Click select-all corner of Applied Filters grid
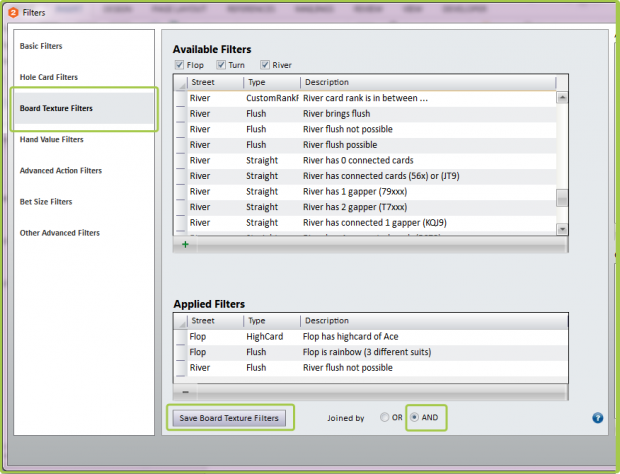Viewport: 620px width, 474px height. (181, 321)
